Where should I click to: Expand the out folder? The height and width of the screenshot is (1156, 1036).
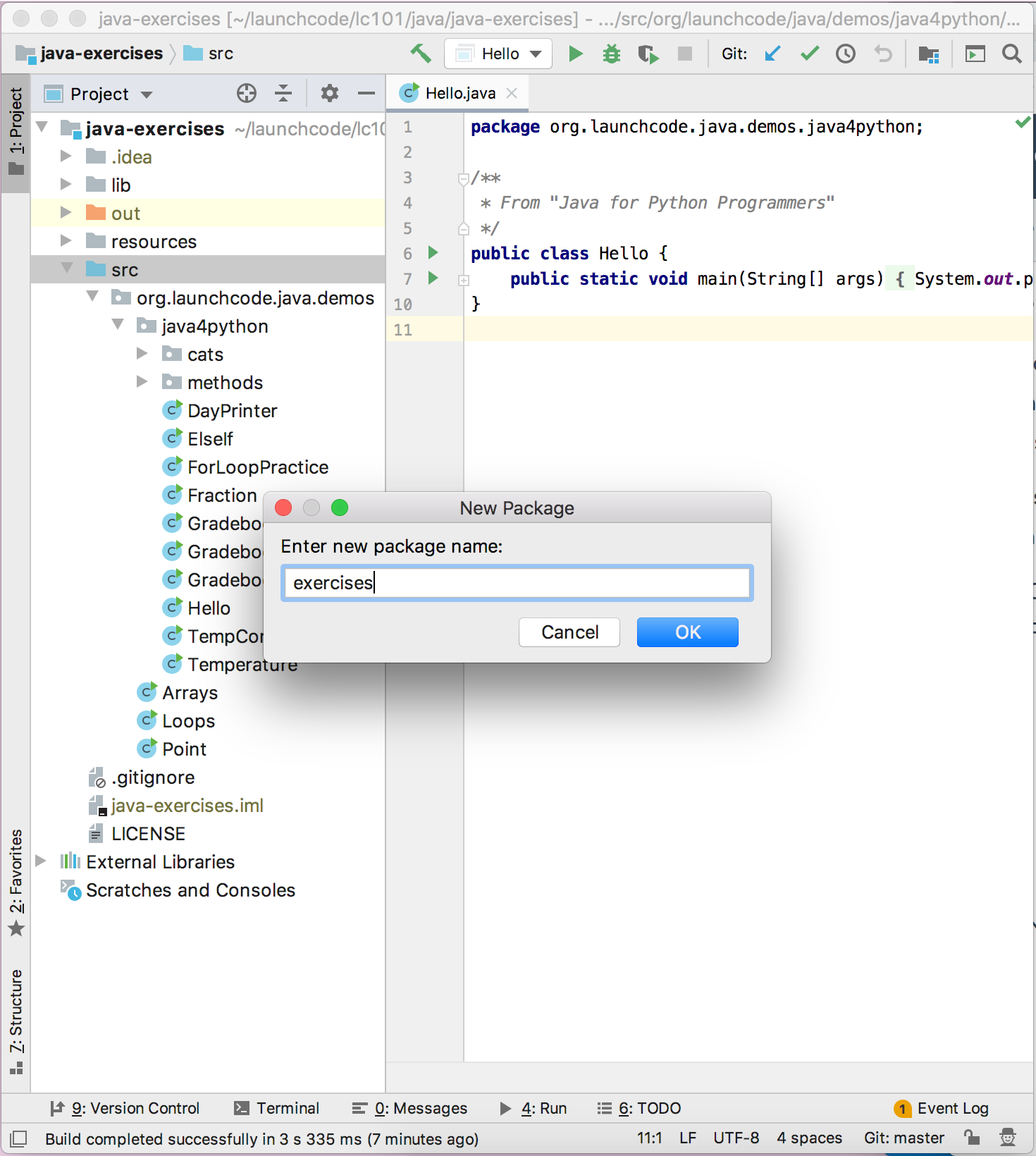point(66,212)
